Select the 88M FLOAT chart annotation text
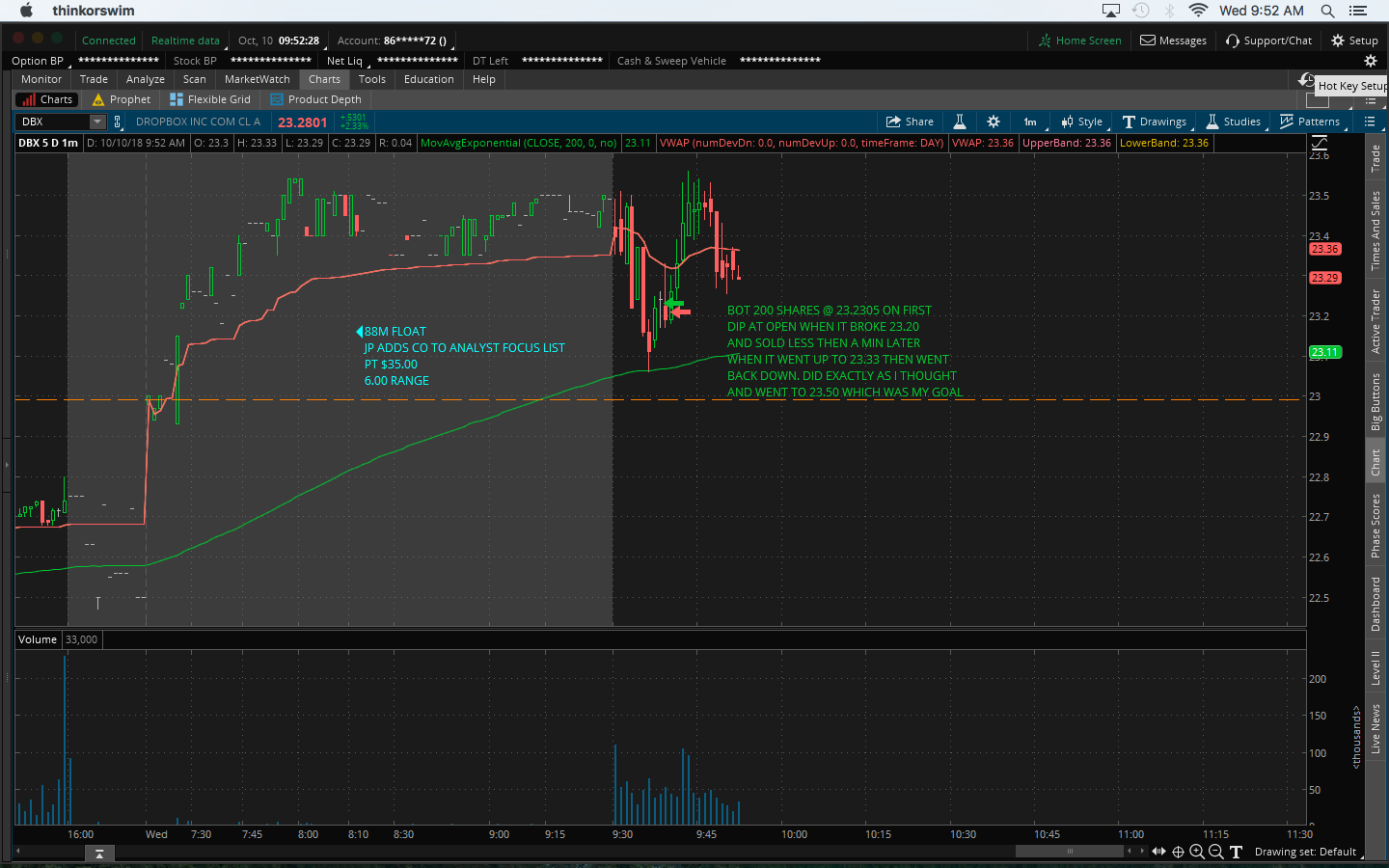The width and height of the screenshot is (1389, 868). tap(395, 332)
